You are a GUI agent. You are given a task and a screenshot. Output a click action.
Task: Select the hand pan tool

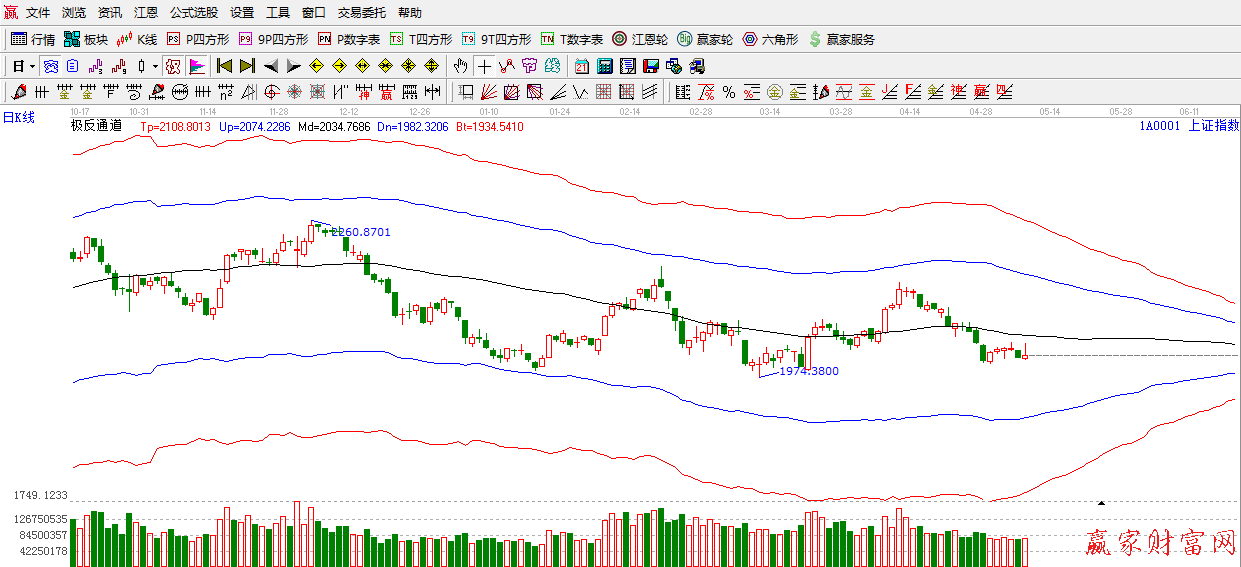(x=460, y=66)
